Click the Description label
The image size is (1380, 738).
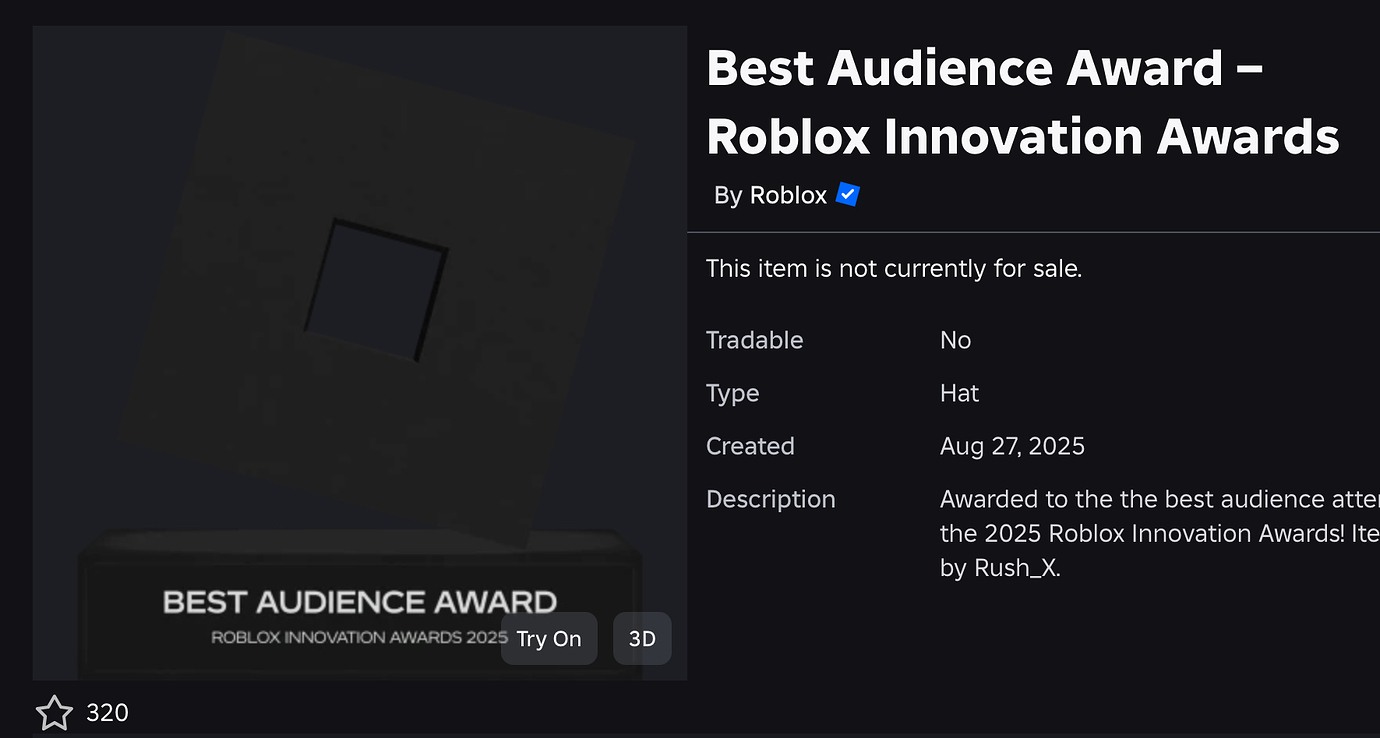(x=770, y=498)
